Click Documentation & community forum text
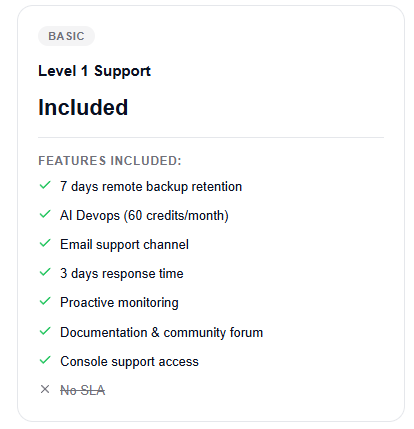The width and height of the screenshot is (414, 429). pos(162,332)
